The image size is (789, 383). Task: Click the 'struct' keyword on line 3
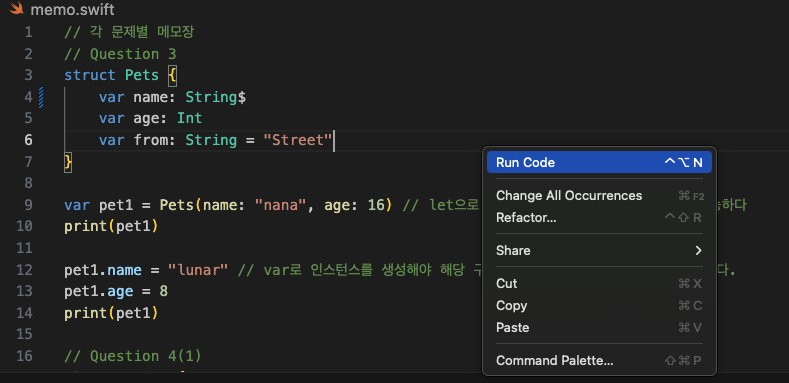click(90, 75)
